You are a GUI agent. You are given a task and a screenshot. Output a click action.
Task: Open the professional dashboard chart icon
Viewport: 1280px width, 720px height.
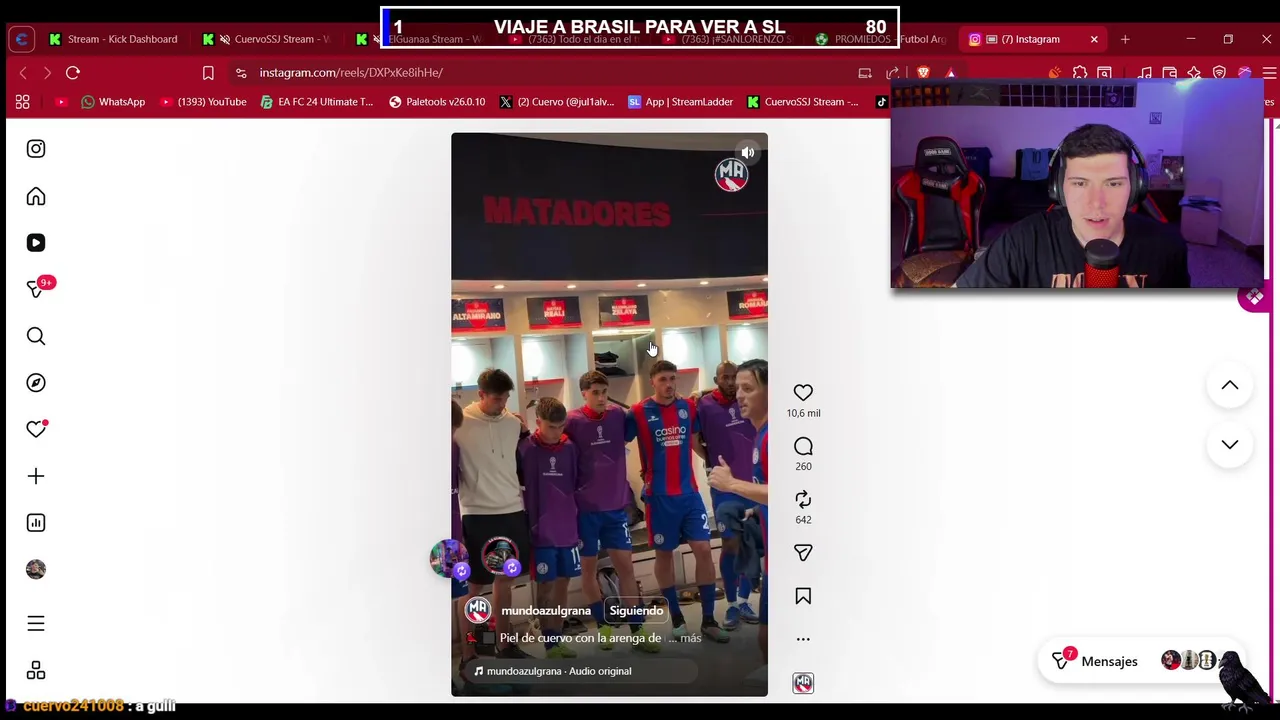click(36, 523)
